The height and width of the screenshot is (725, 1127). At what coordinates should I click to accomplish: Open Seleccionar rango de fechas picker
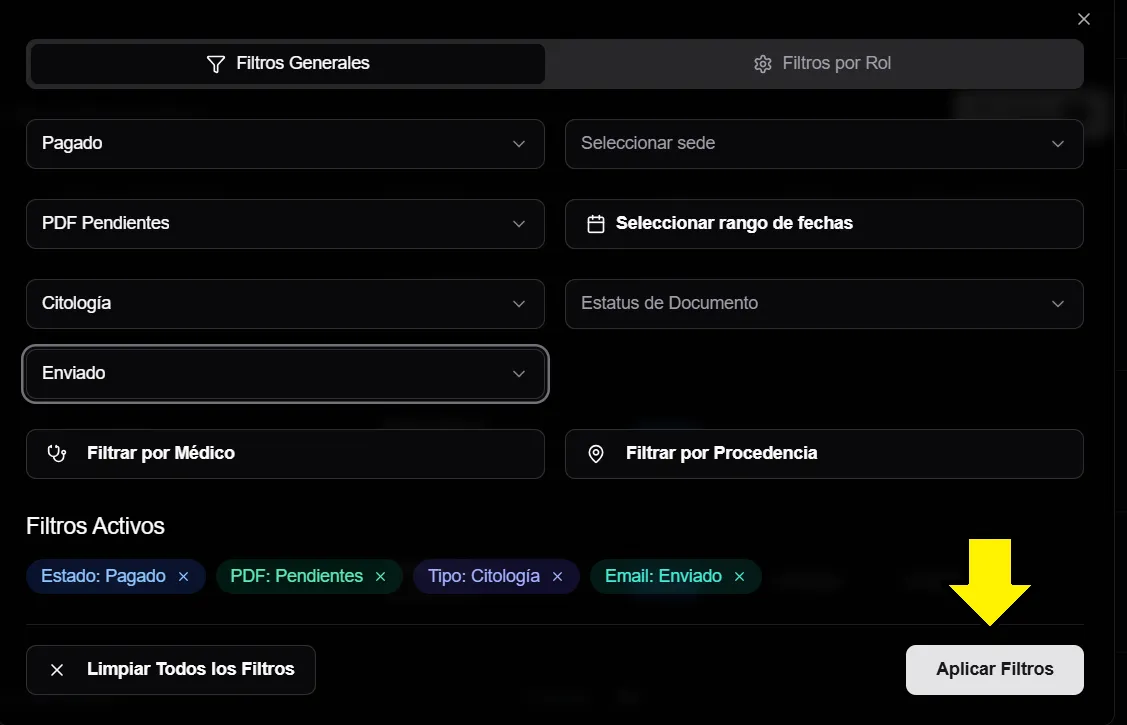tap(824, 224)
